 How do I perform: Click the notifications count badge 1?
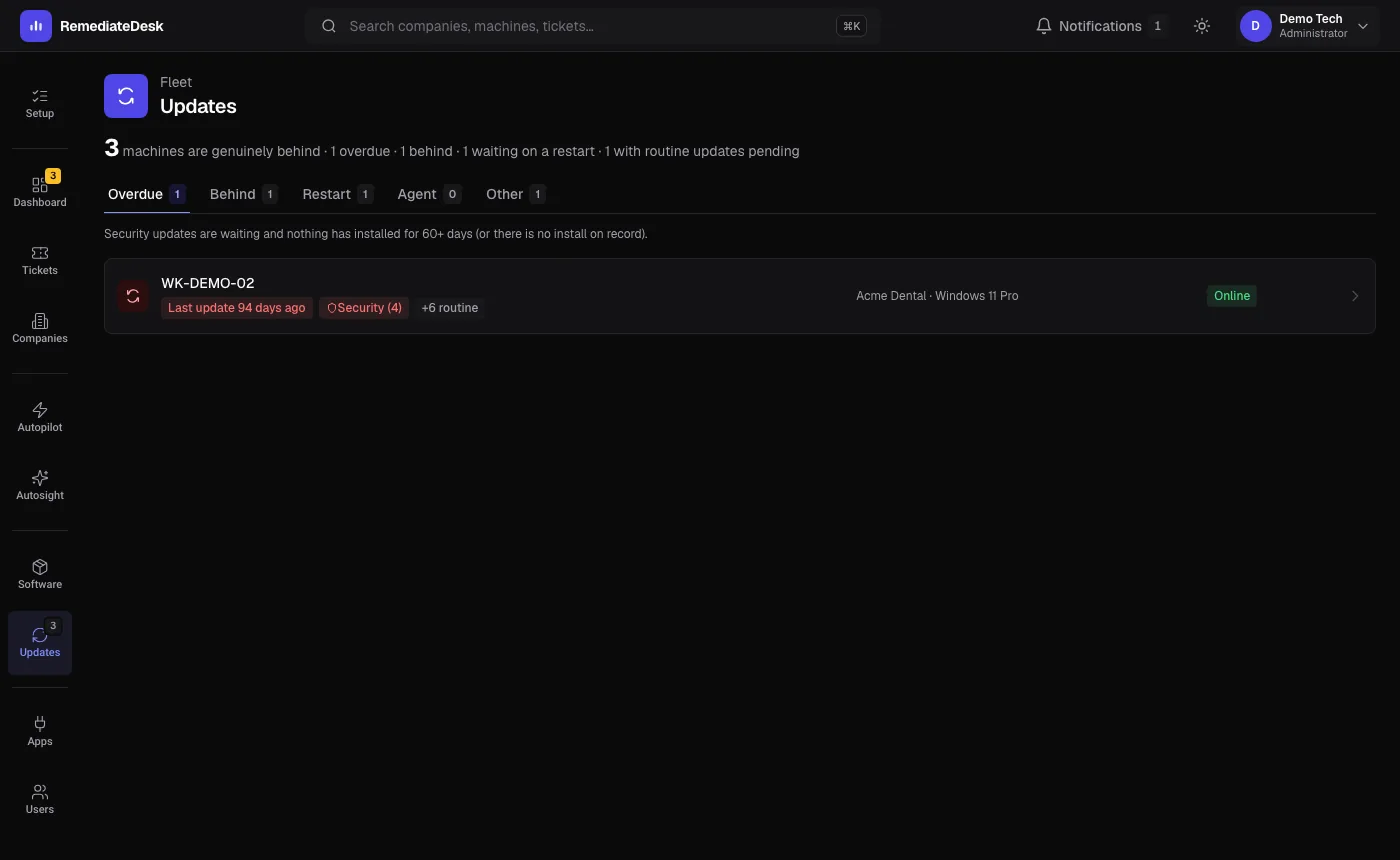point(1158,26)
